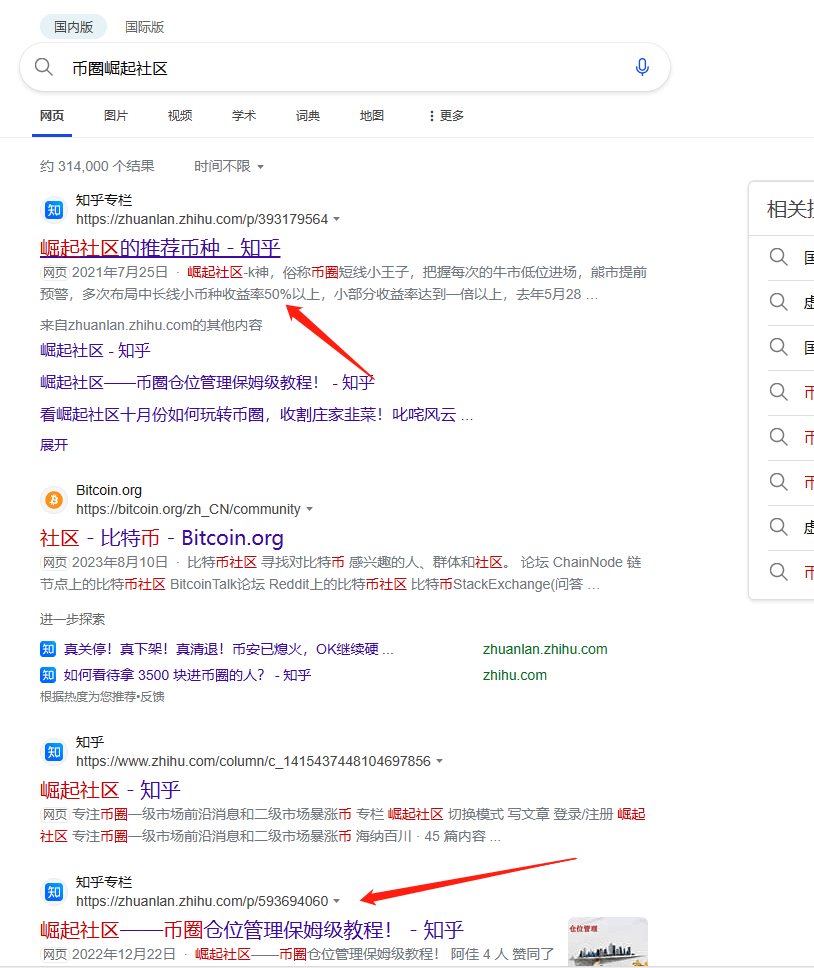Open the 时间不限 time filter dropdown
814x968 pixels.
[x=229, y=166]
